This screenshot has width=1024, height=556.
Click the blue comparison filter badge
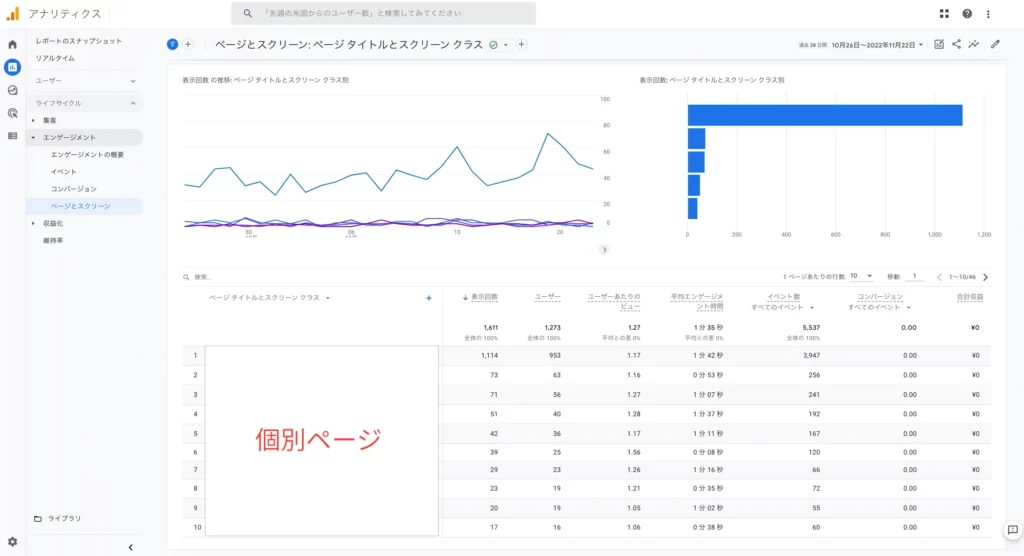(x=172, y=44)
